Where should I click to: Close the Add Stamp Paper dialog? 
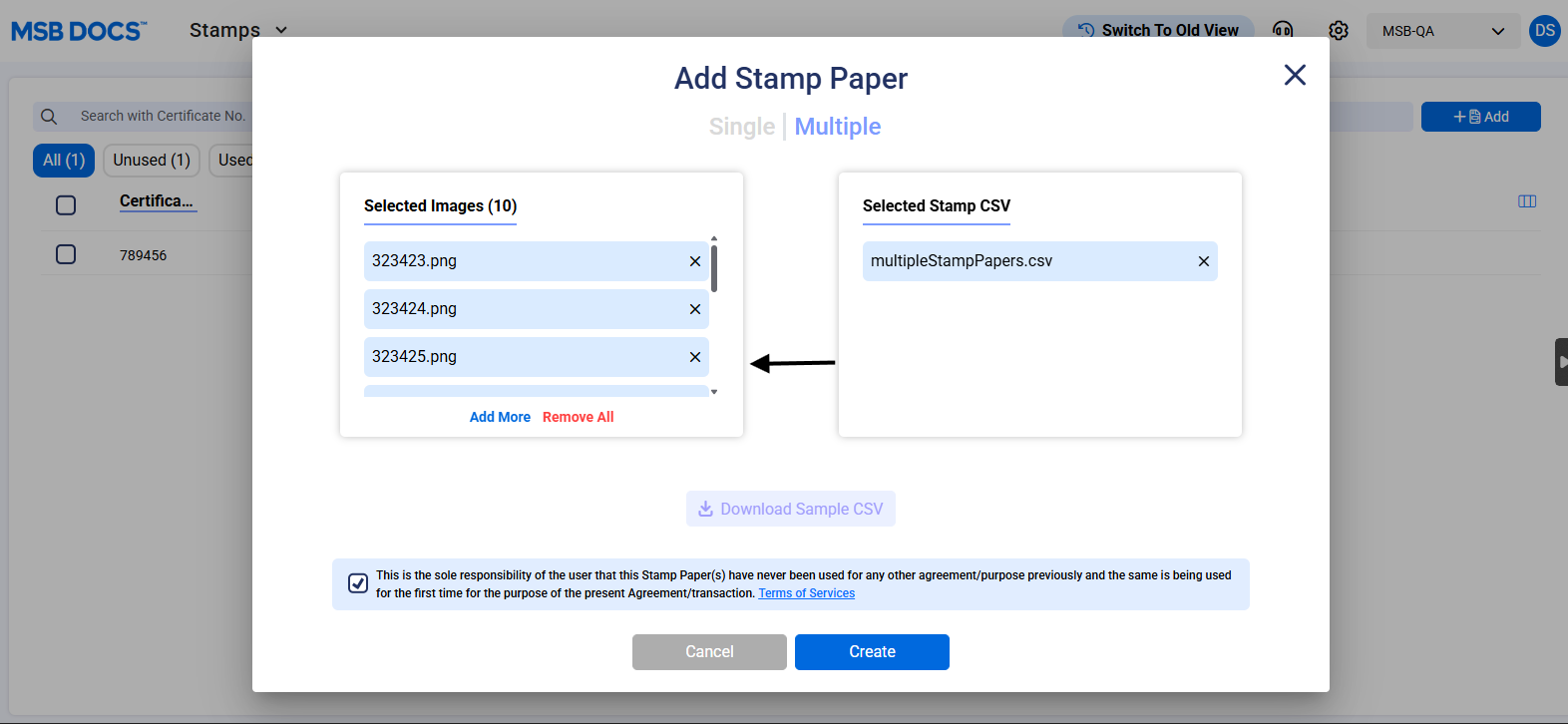click(1295, 75)
